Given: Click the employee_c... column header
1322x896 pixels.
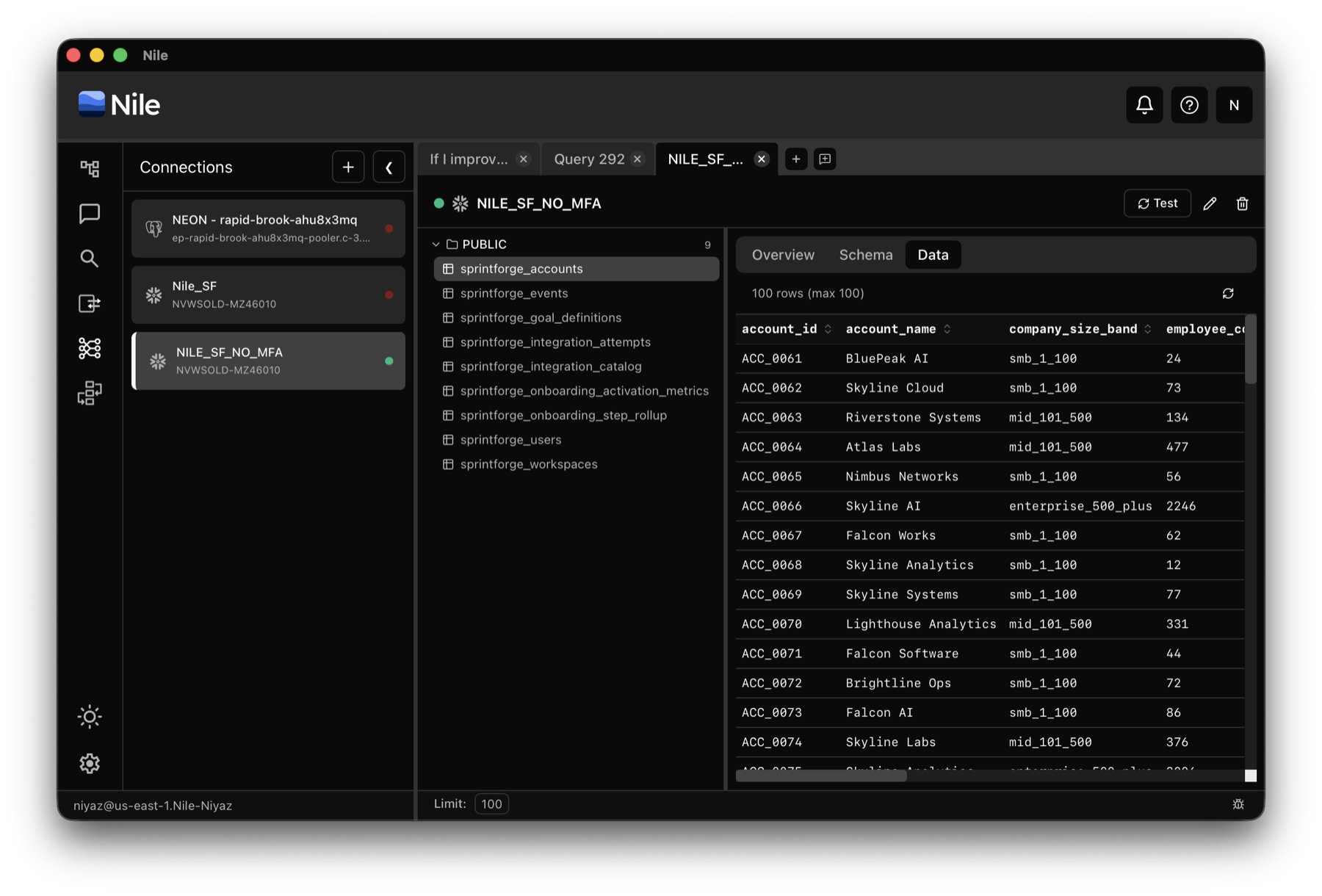Looking at the screenshot, I should point(1204,329).
